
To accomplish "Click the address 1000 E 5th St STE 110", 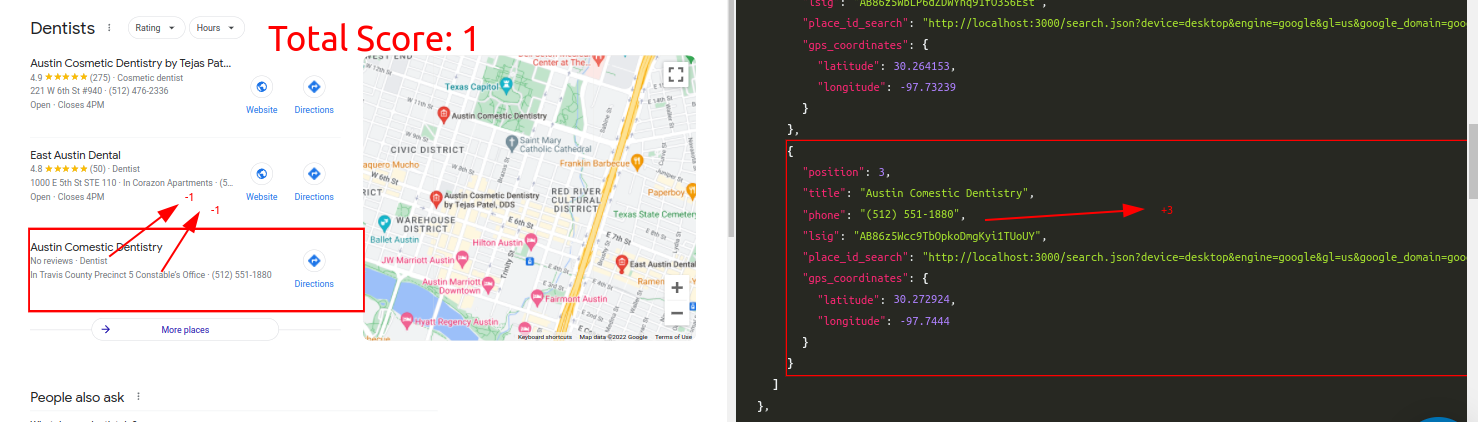I will 74,183.
